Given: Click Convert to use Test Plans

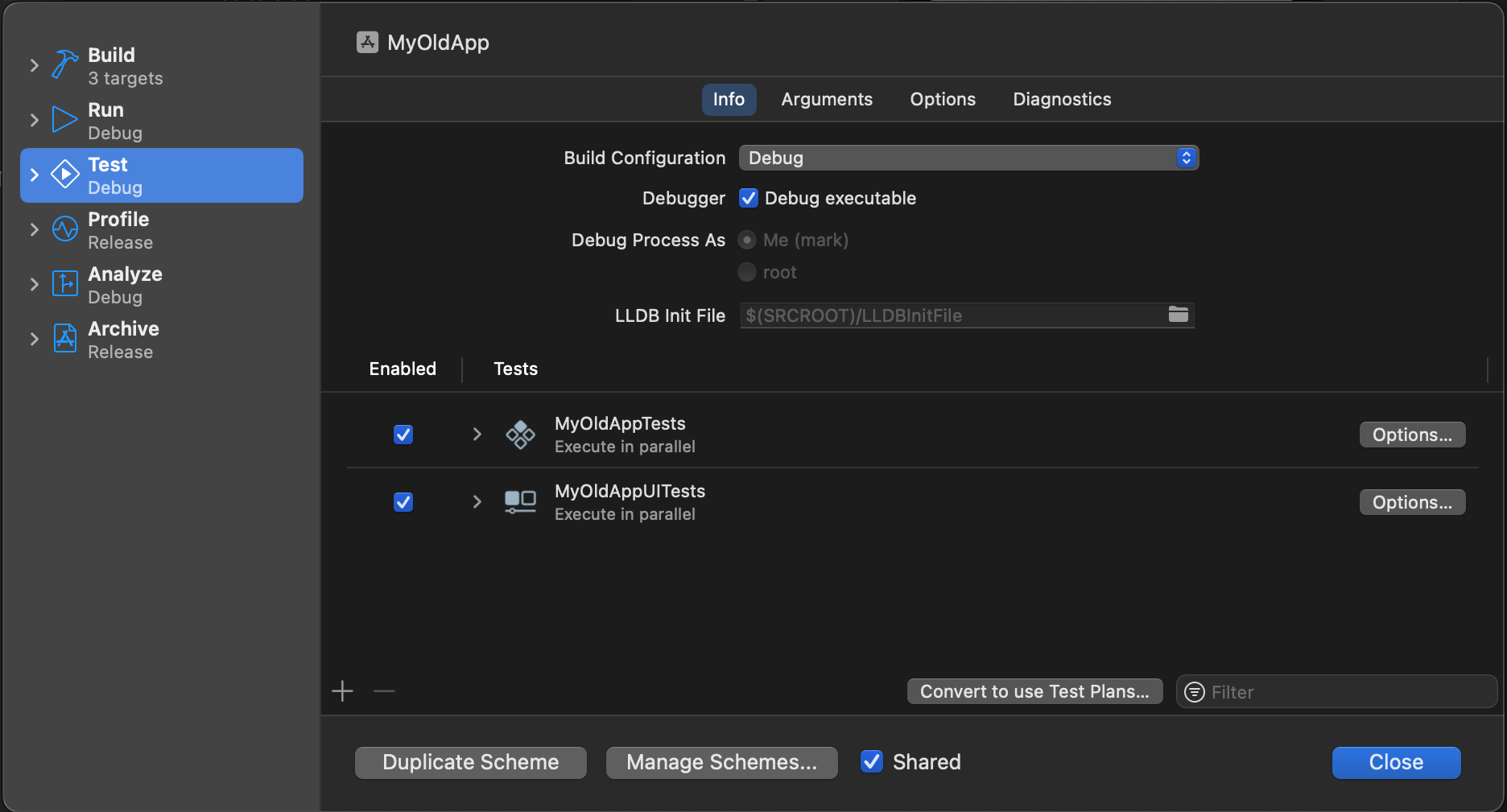Looking at the screenshot, I should [x=1034, y=690].
